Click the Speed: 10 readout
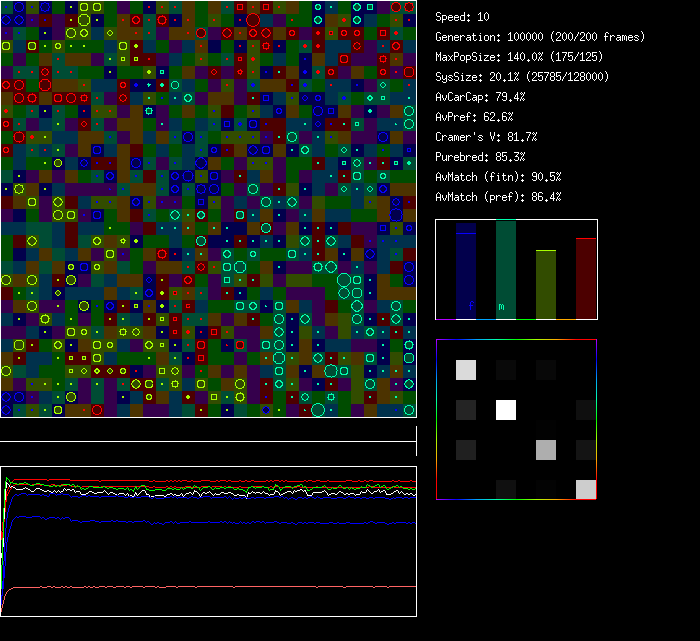 [x=462, y=17]
